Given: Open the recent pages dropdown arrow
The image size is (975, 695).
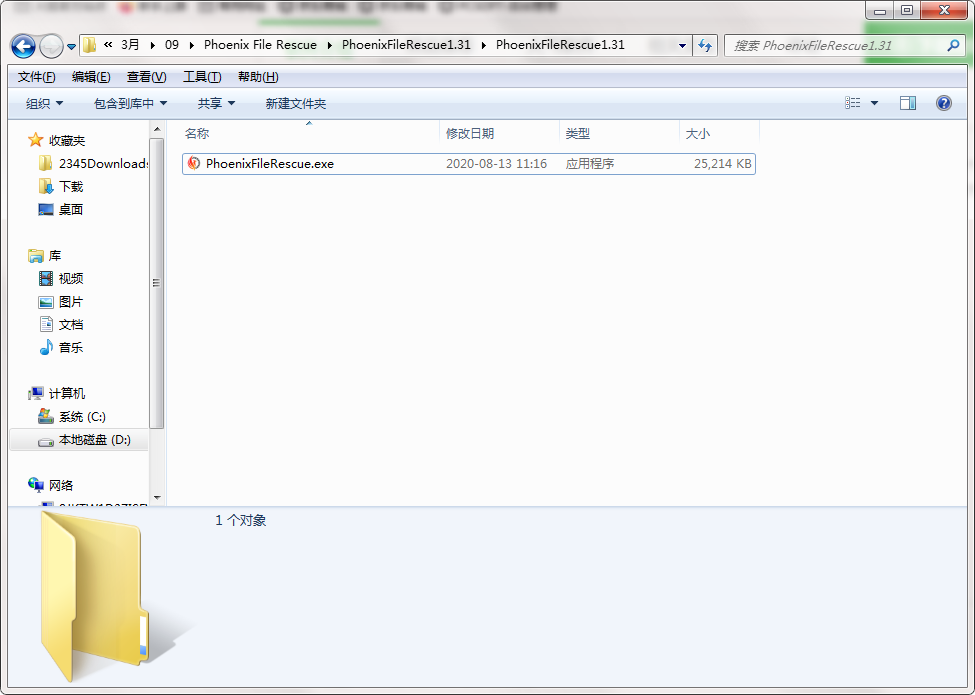Looking at the screenshot, I should (71, 47).
